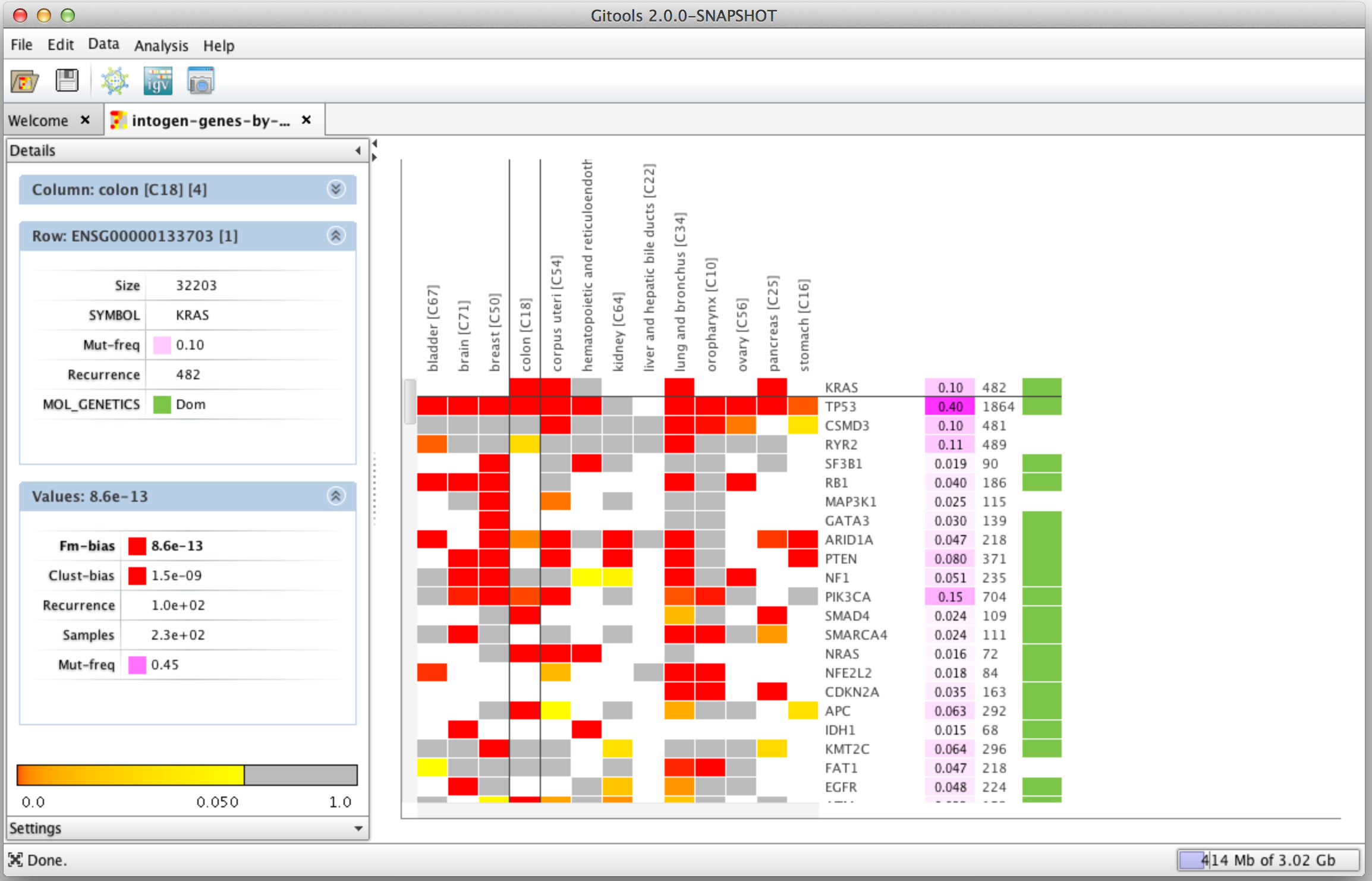Select the liver and hepatic bile ducts header

[x=649, y=268]
